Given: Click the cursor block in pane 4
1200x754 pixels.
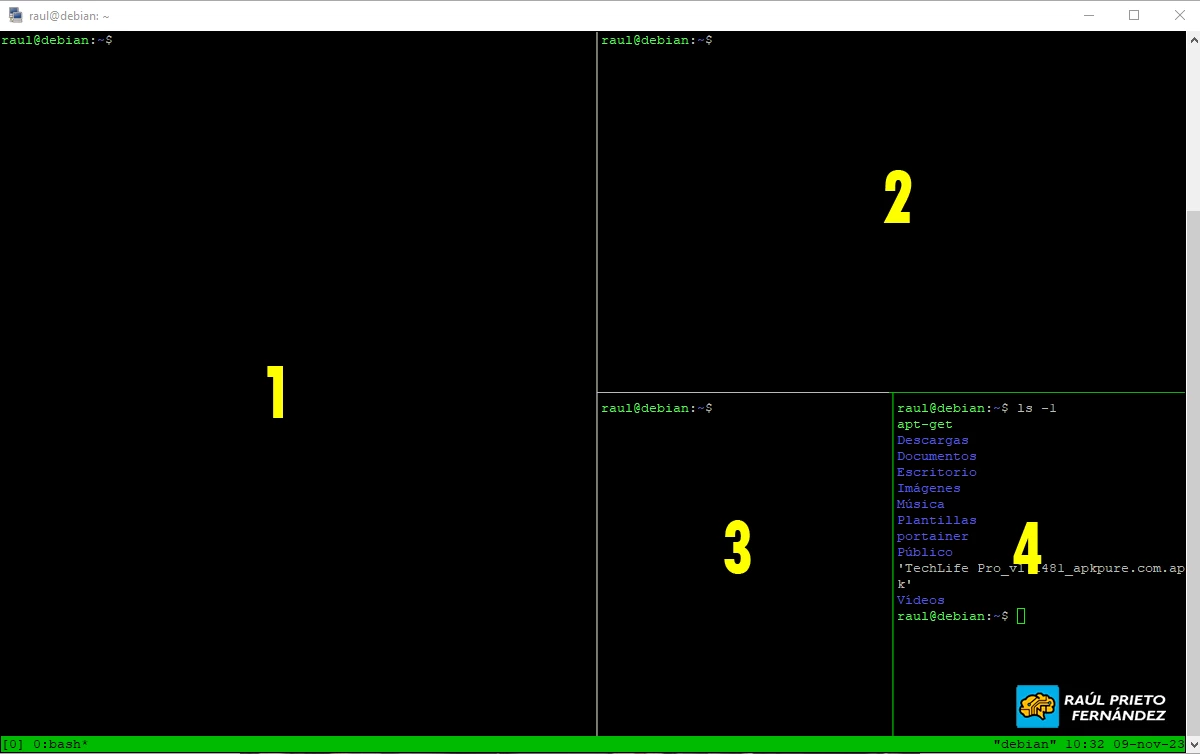Looking at the screenshot, I should coord(1020,616).
